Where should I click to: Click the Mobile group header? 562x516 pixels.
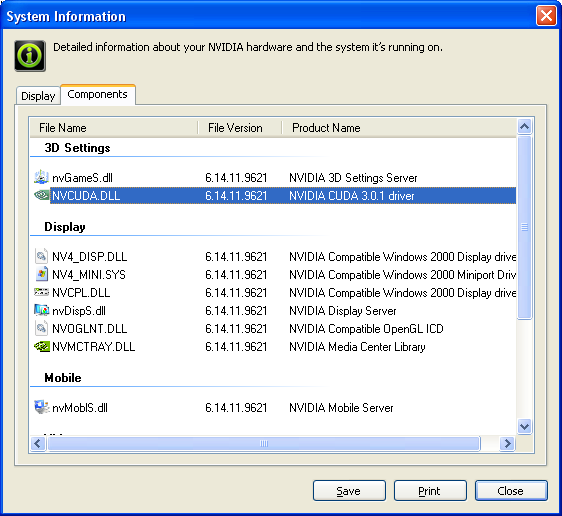coord(63,378)
